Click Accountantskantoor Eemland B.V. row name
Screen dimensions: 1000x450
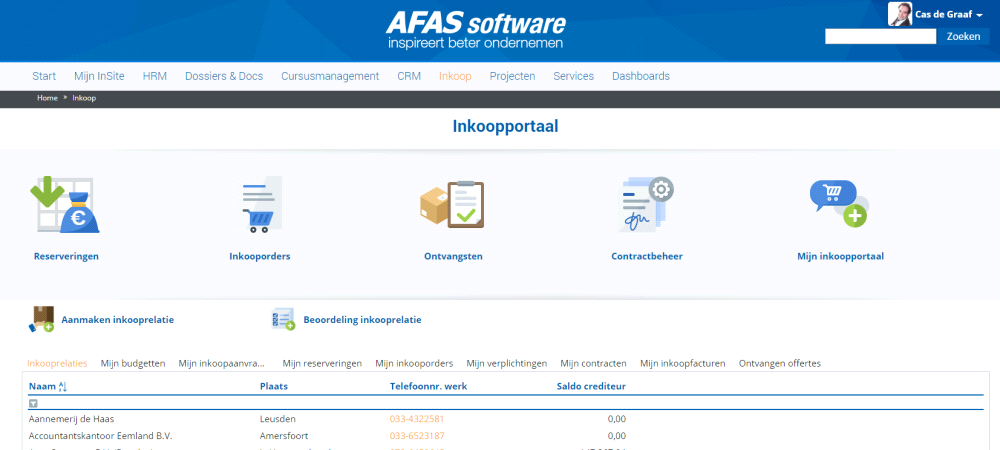(101, 436)
